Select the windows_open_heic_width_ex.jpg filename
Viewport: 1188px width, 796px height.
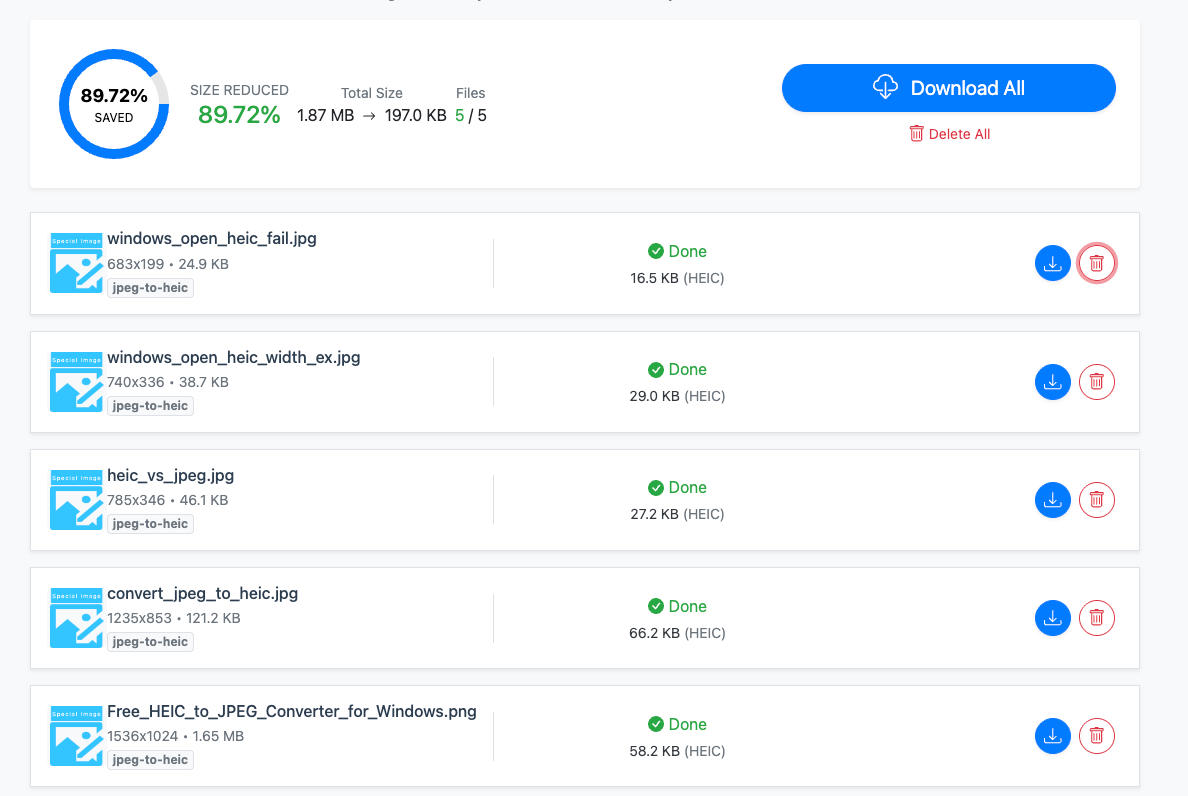pos(233,357)
